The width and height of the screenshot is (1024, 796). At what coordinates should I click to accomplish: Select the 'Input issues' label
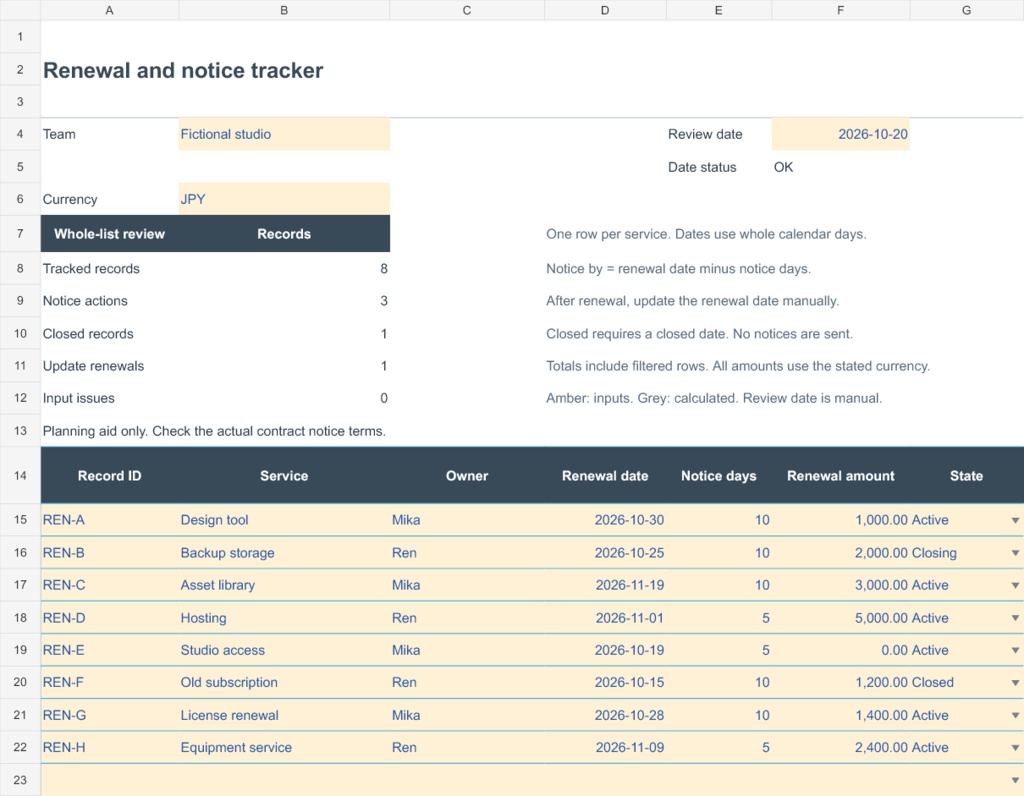click(109, 398)
